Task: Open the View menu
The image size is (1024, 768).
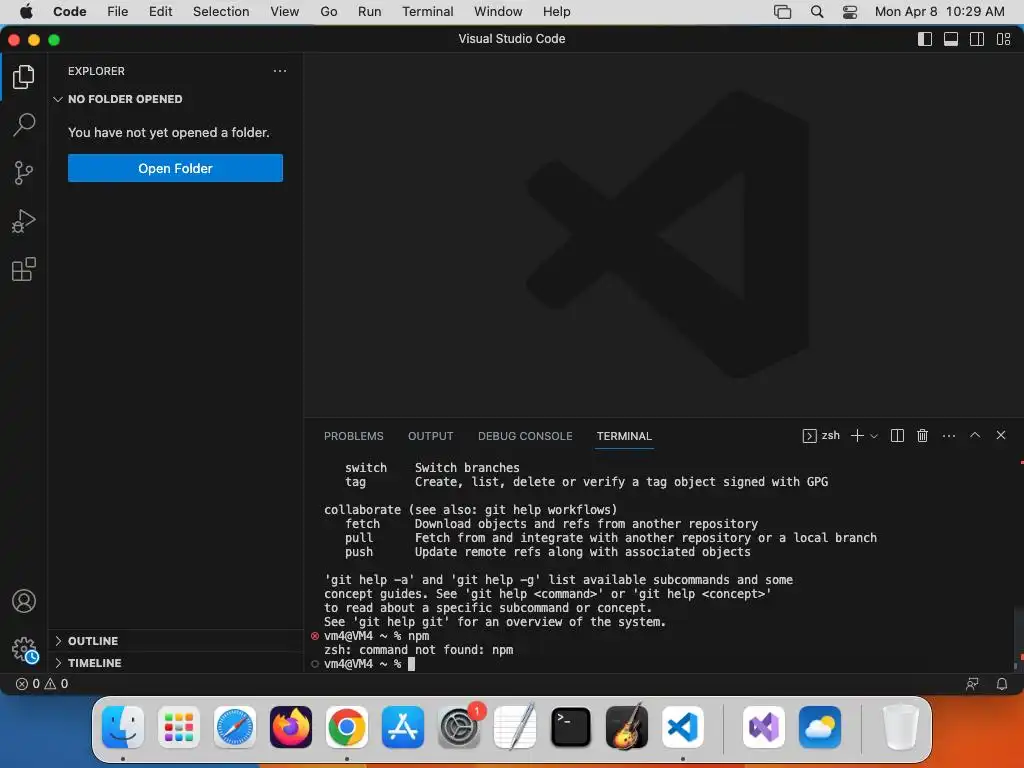Action: point(285,12)
